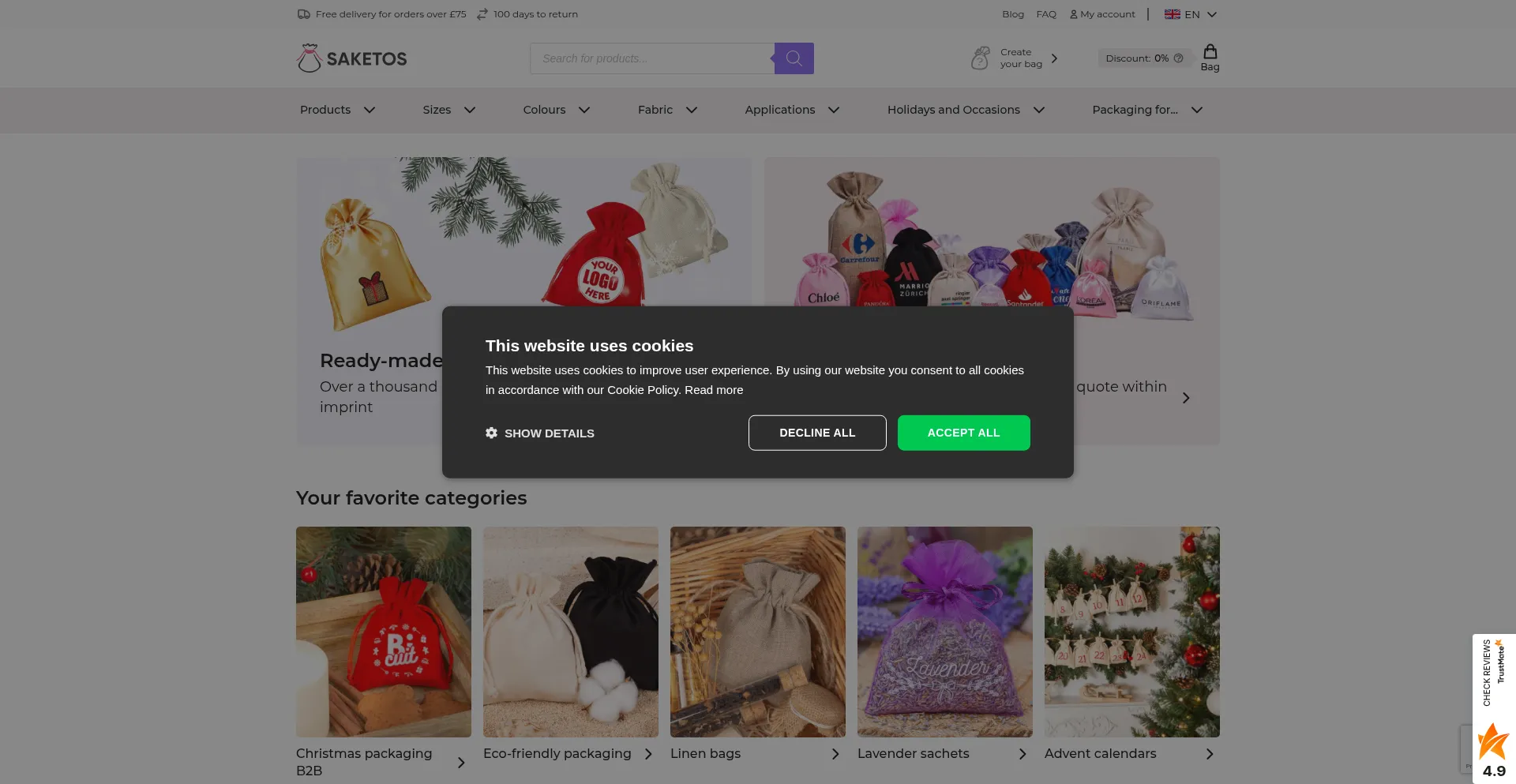This screenshot has height=784, width=1516.
Task: Expand the Packaging for... chevron
Action: (1197, 110)
